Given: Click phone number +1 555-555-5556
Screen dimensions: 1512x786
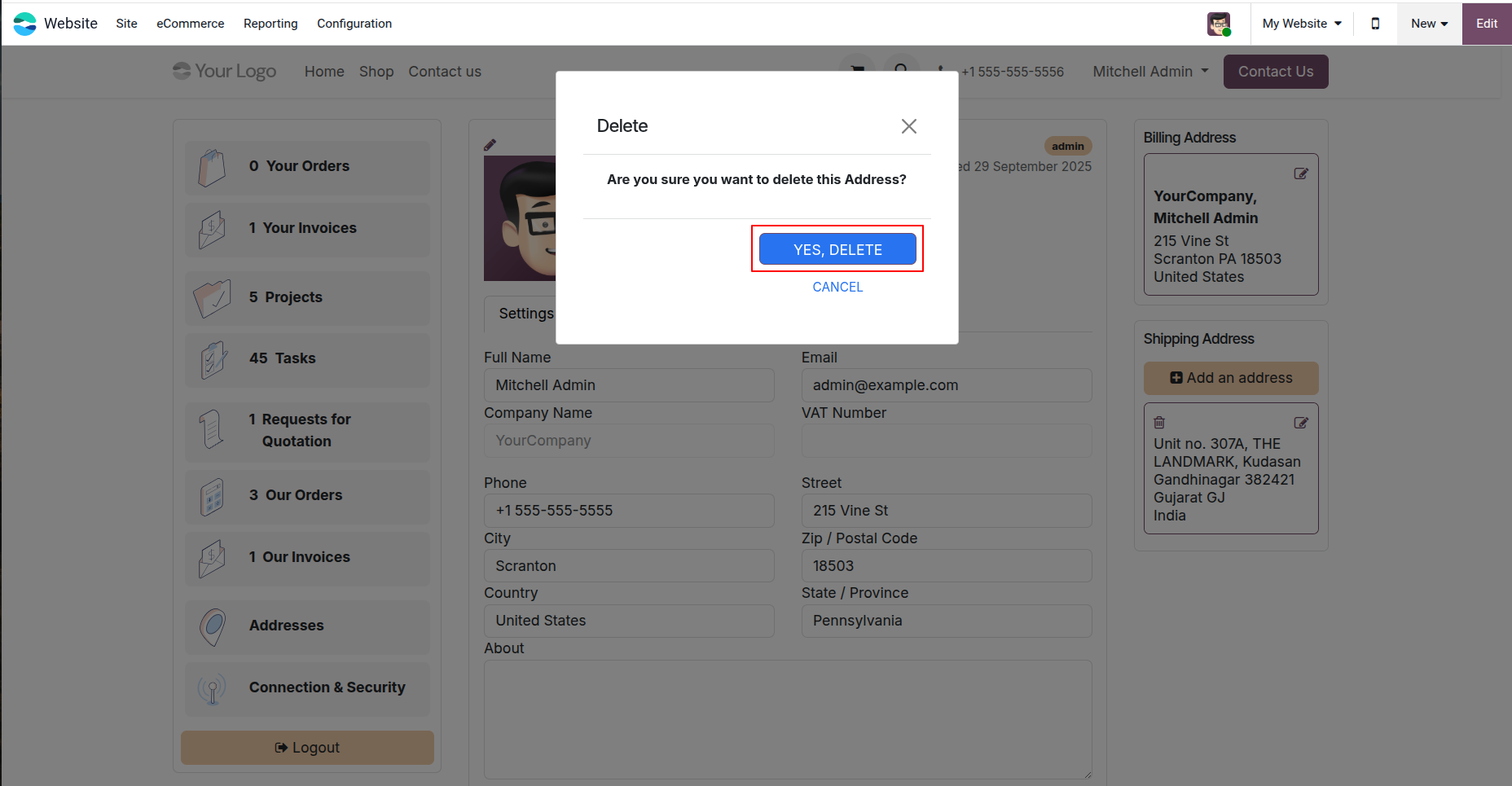Looking at the screenshot, I should (x=1013, y=72).
